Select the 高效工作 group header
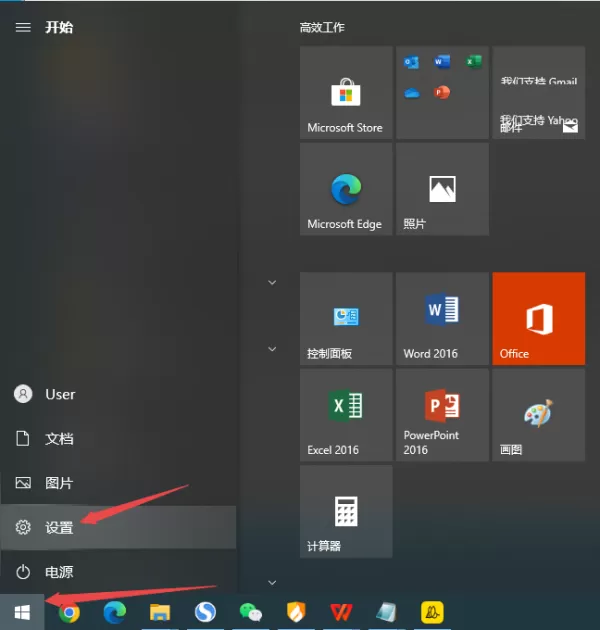The height and width of the screenshot is (630, 600). click(322, 27)
